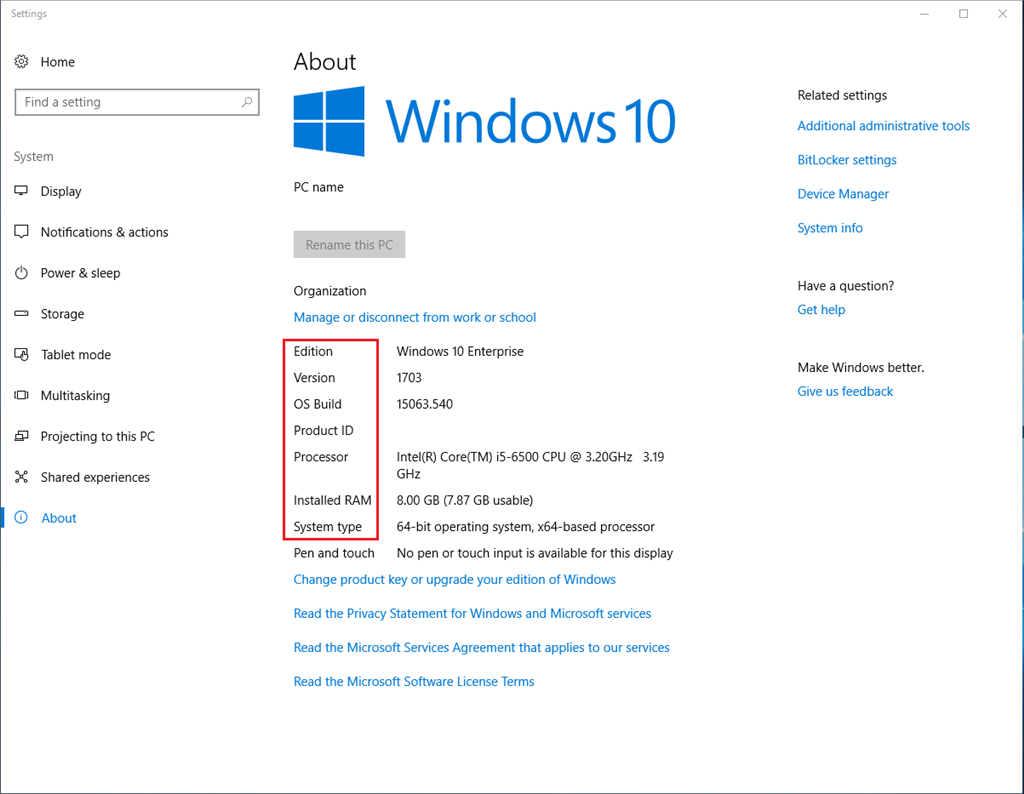
Task: Select the About page
Action: 59,518
